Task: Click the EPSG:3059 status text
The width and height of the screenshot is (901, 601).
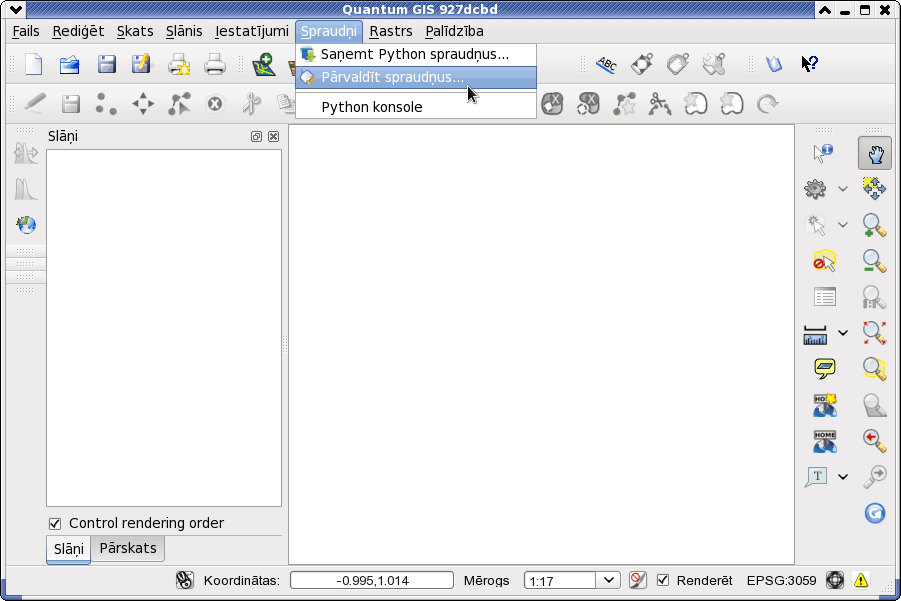Action: pos(781,580)
